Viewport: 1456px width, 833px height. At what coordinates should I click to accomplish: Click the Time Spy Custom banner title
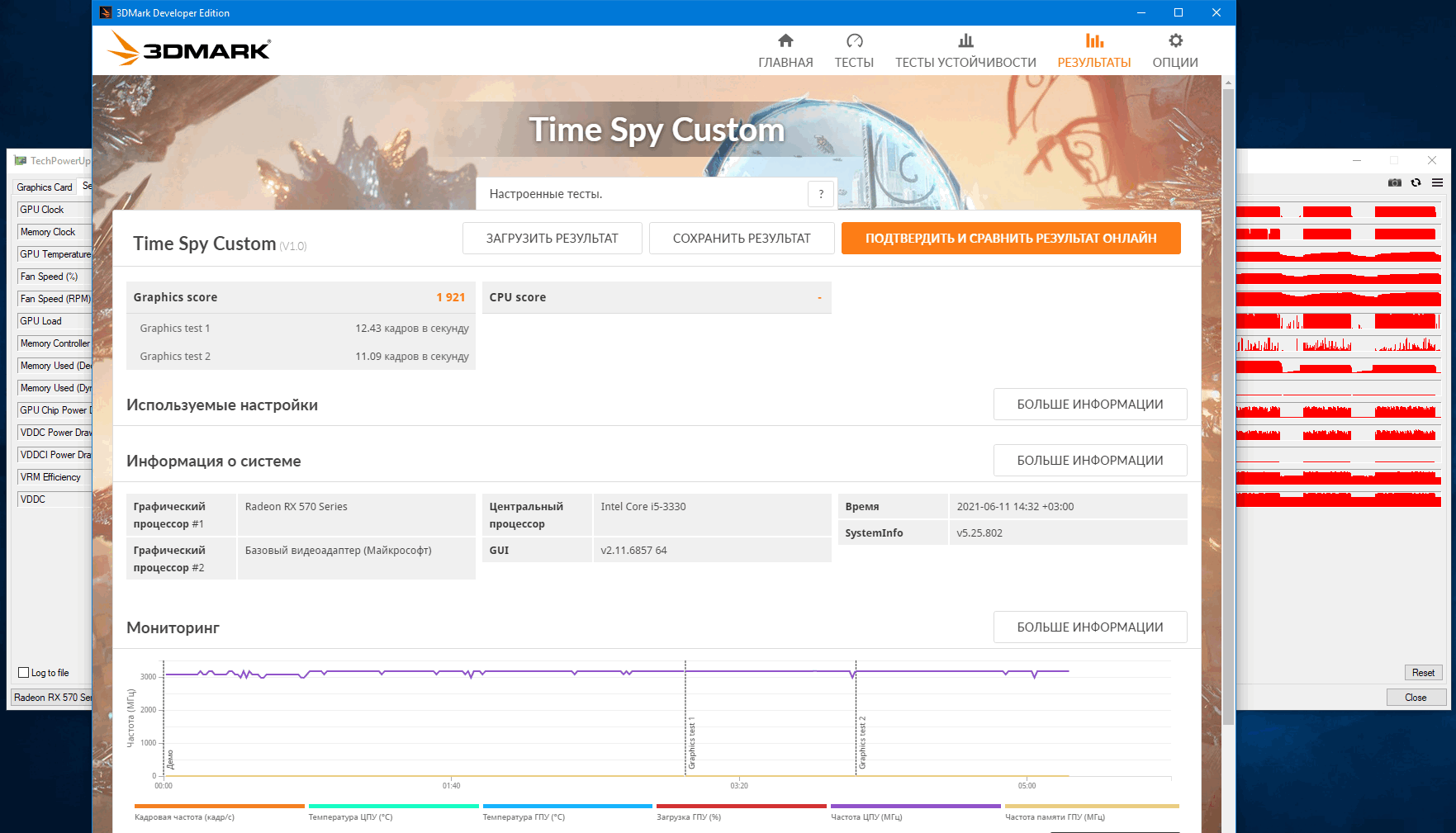click(x=657, y=130)
